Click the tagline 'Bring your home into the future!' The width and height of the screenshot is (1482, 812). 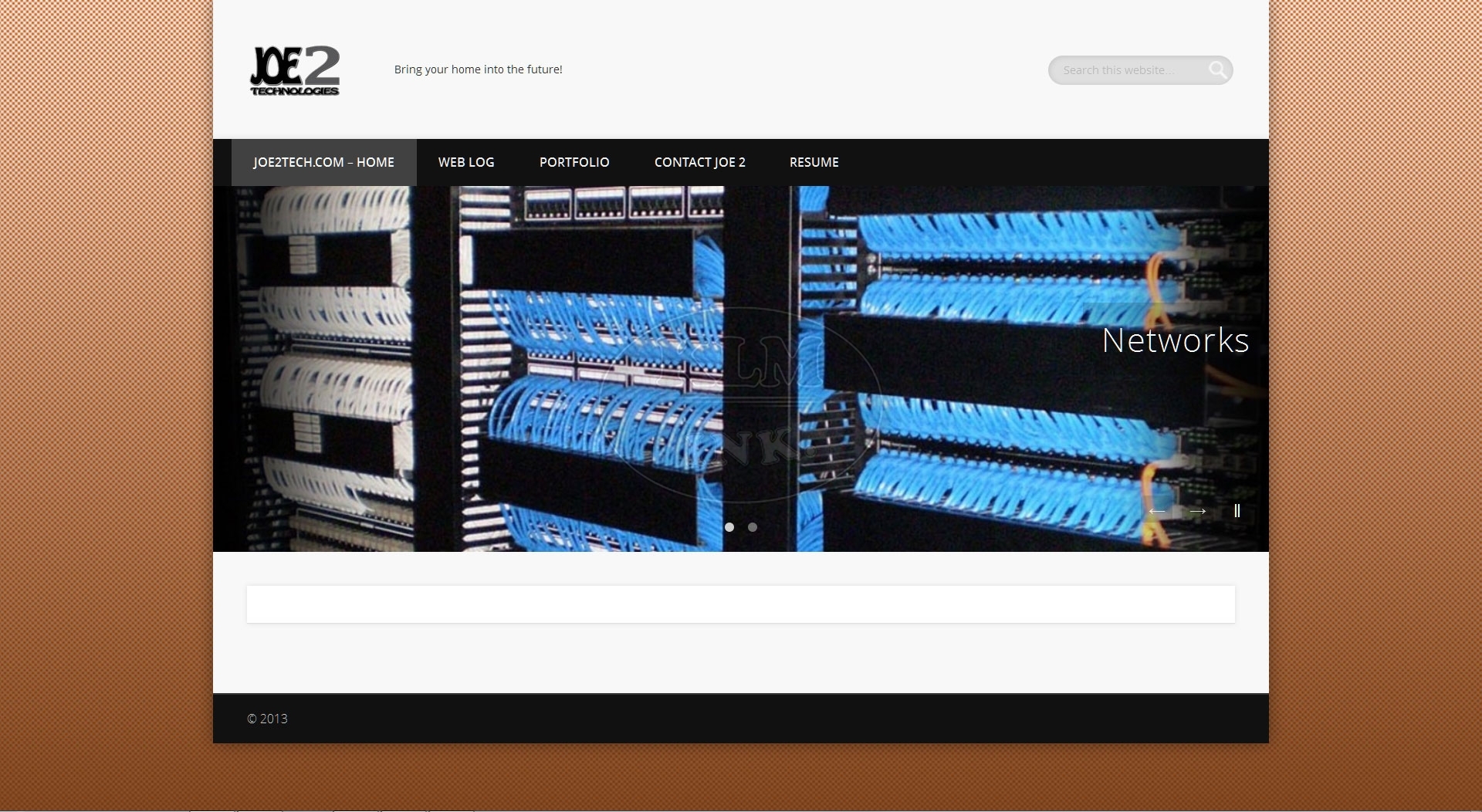tap(478, 69)
